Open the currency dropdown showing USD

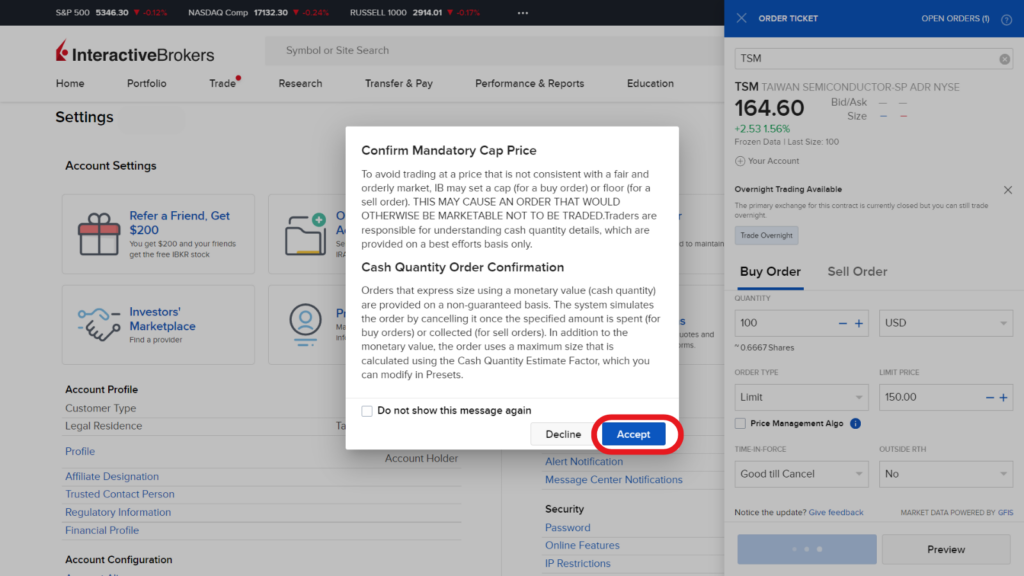pyautogui.click(x=945, y=322)
